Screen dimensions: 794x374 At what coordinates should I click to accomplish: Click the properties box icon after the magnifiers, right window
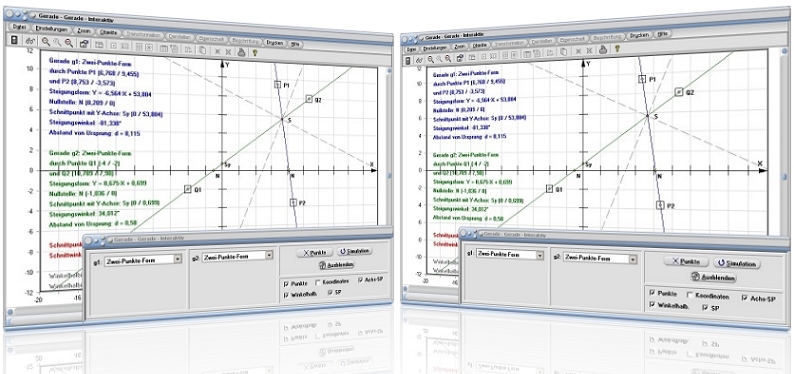click(x=460, y=57)
